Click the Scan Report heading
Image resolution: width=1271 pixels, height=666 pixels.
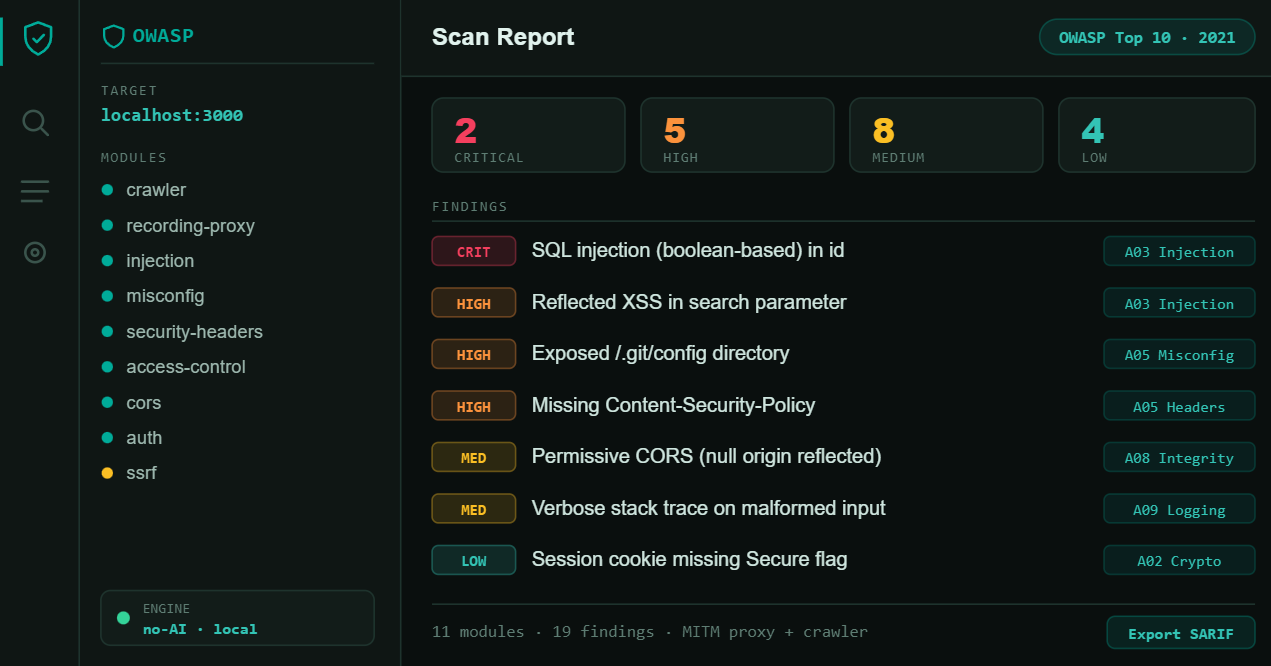pyautogui.click(x=503, y=37)
